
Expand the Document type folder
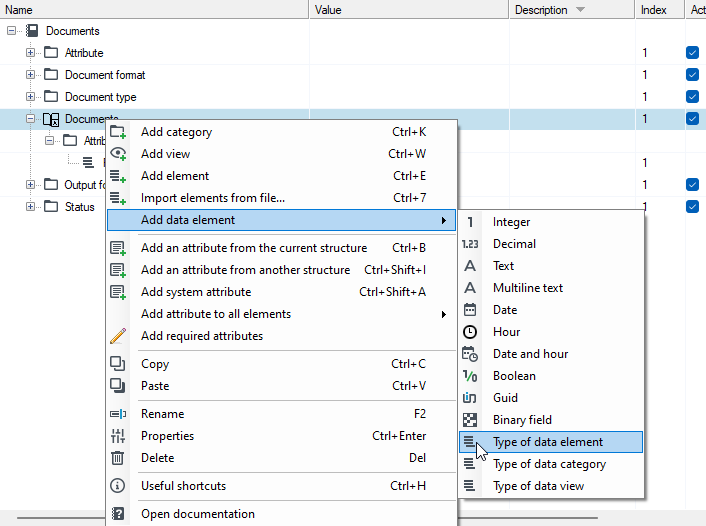(x=30, y=97)
